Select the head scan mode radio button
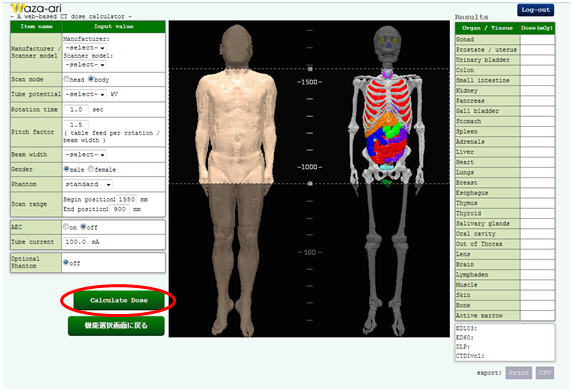Image resolution: width=573 pixels, height=392 pixels. 66,79
